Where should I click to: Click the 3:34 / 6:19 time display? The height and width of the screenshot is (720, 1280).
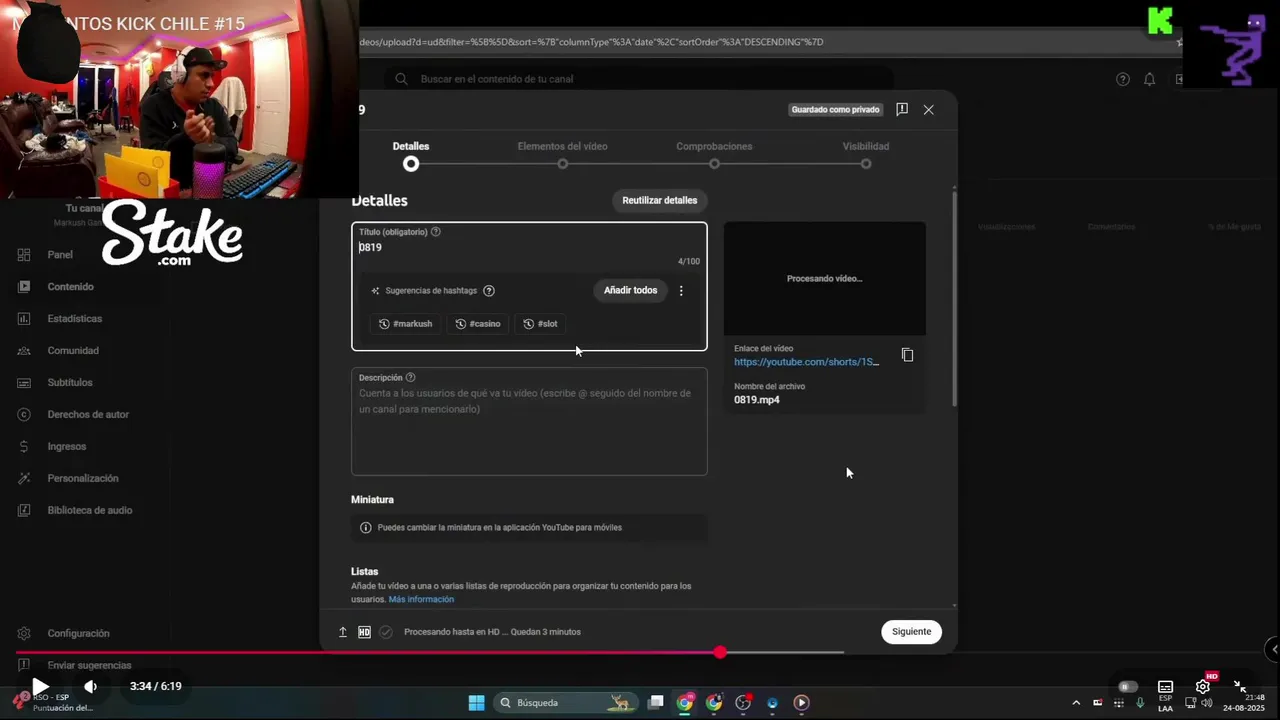tap(156, 687)
